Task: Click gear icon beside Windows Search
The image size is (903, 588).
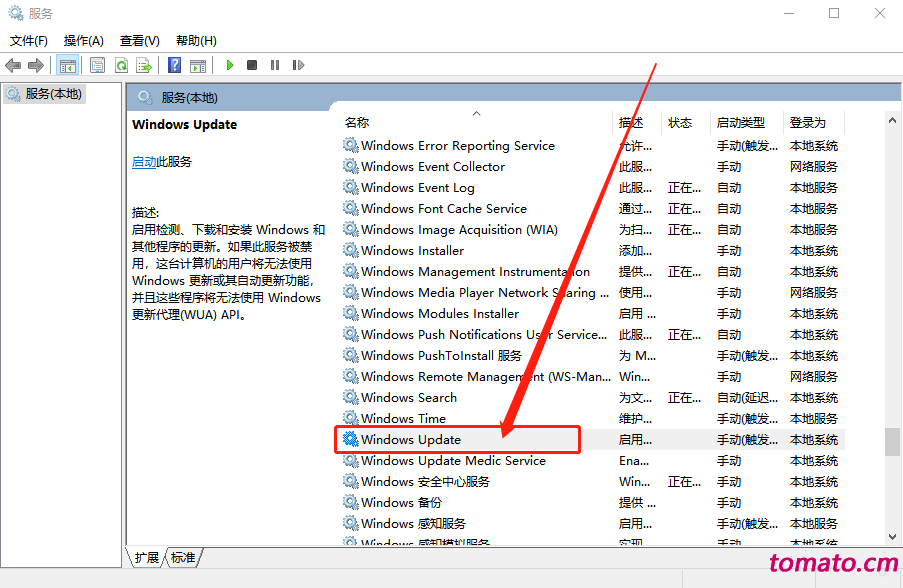Action: 351,397
